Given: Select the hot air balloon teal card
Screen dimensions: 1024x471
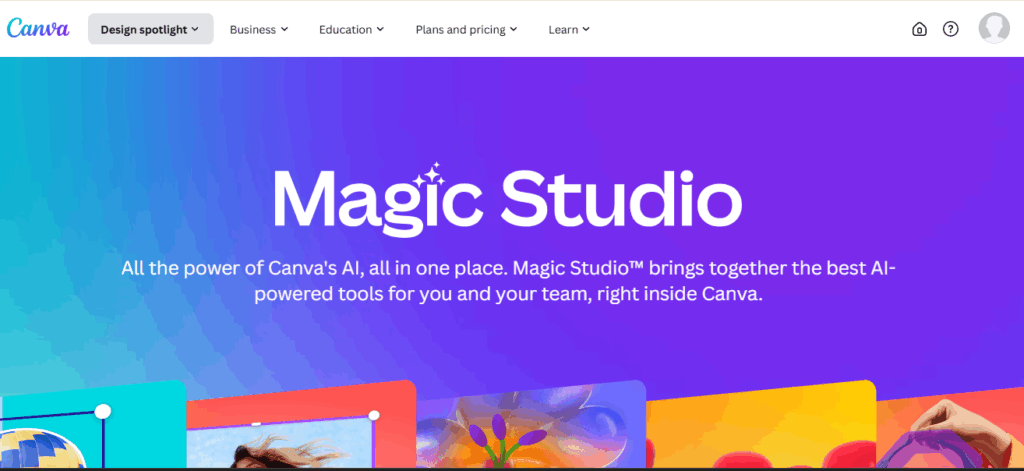Looking at the screenshot, I should [93, 425].
